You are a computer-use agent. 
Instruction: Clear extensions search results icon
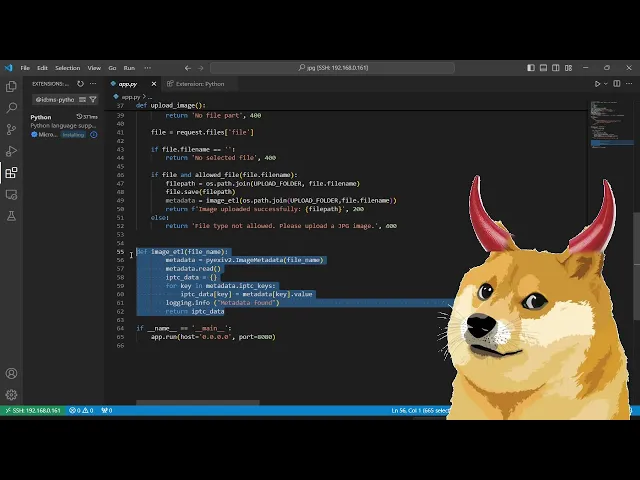pos(82,100)
